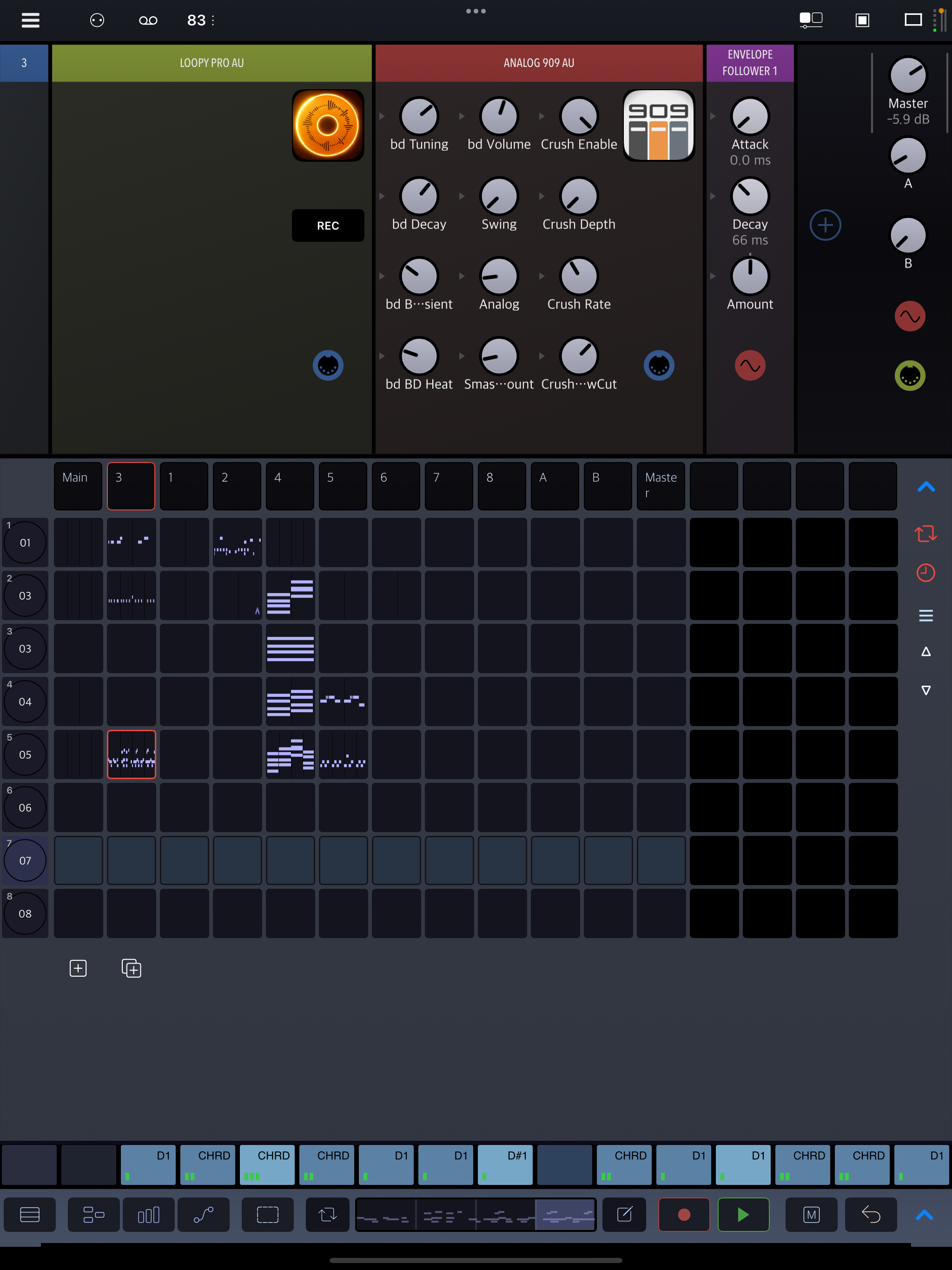Launch scene 07
This screenshot has width=952, height=1270.
click(25, 860)
